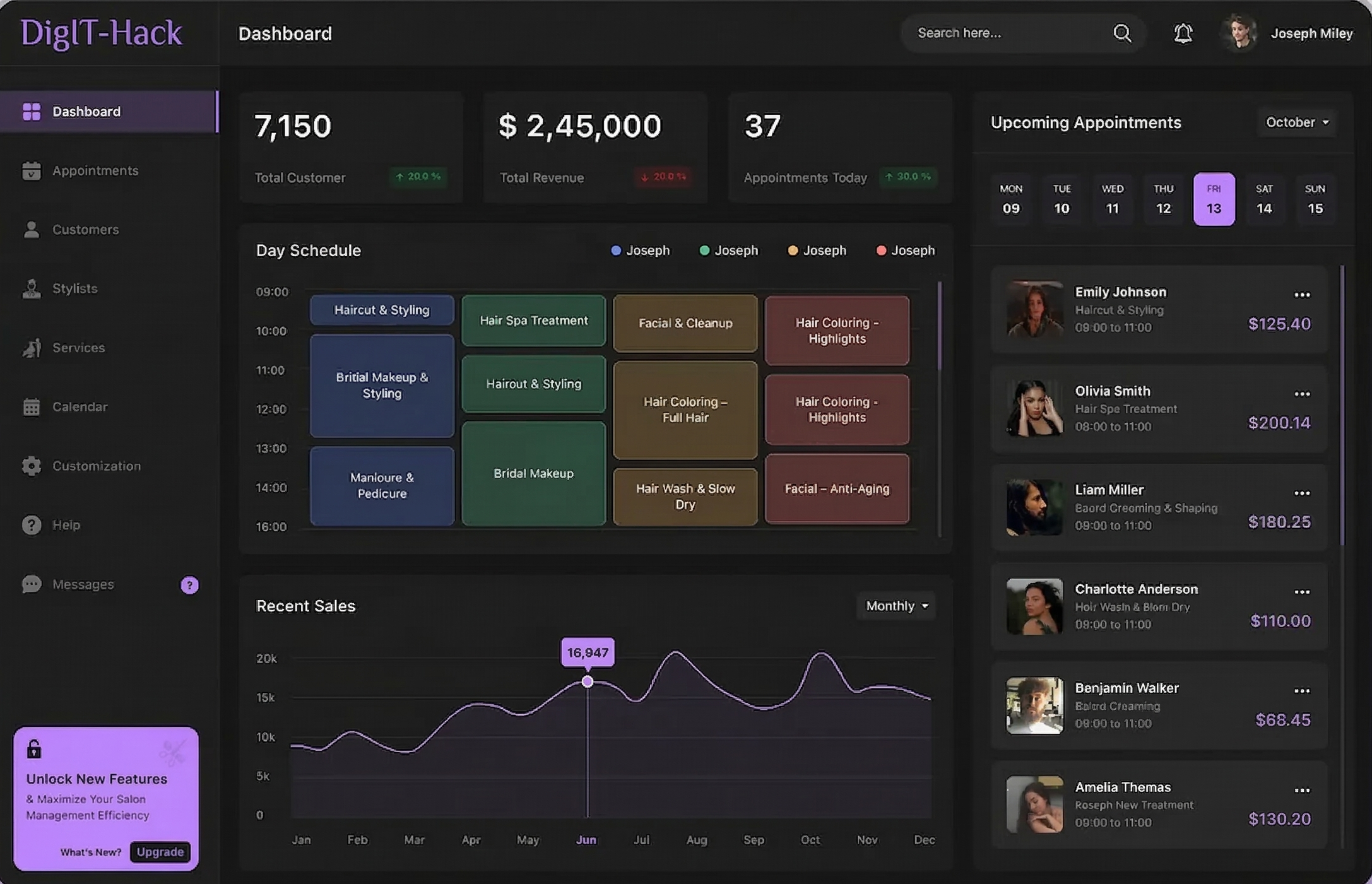Open the October month dropdown
Screen dimensions: 1372x884
[1297, 122]
